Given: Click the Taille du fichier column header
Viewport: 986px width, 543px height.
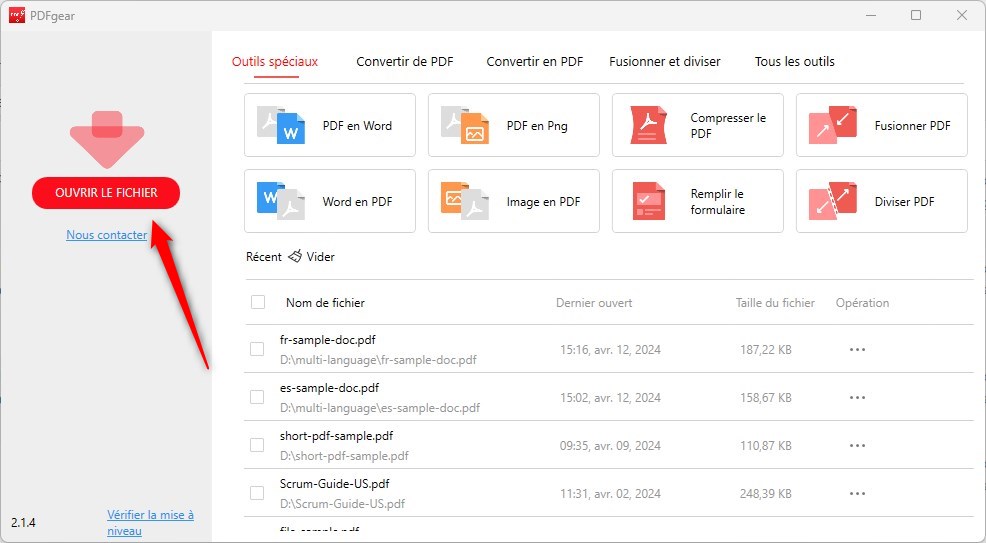Looking at the screenshot, I should coord(775,303).
